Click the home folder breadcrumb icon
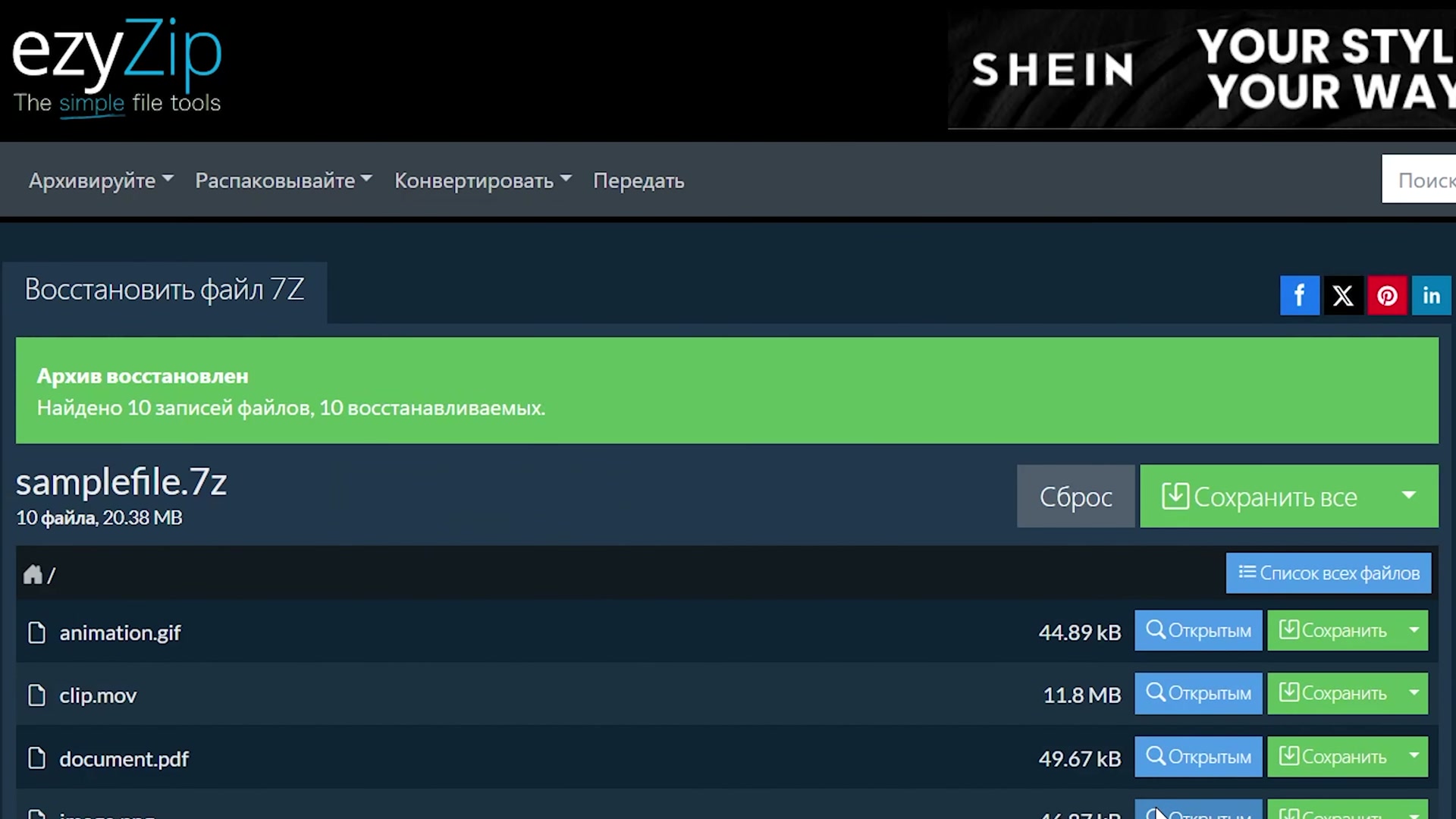The image size is (1456, 819). click(33, 574)
